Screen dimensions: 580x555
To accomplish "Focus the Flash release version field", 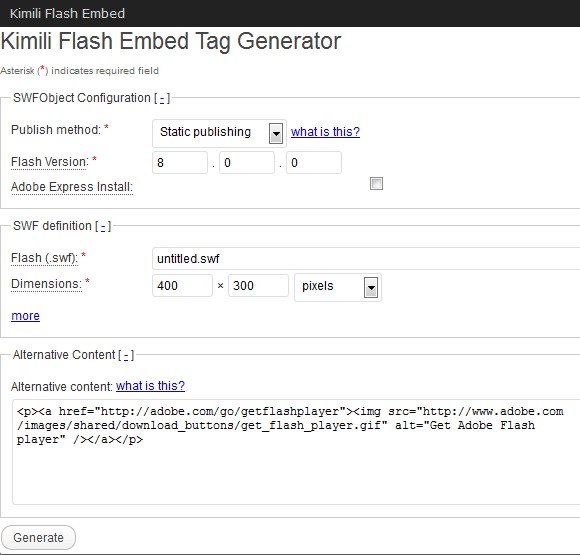I will 314,162.
